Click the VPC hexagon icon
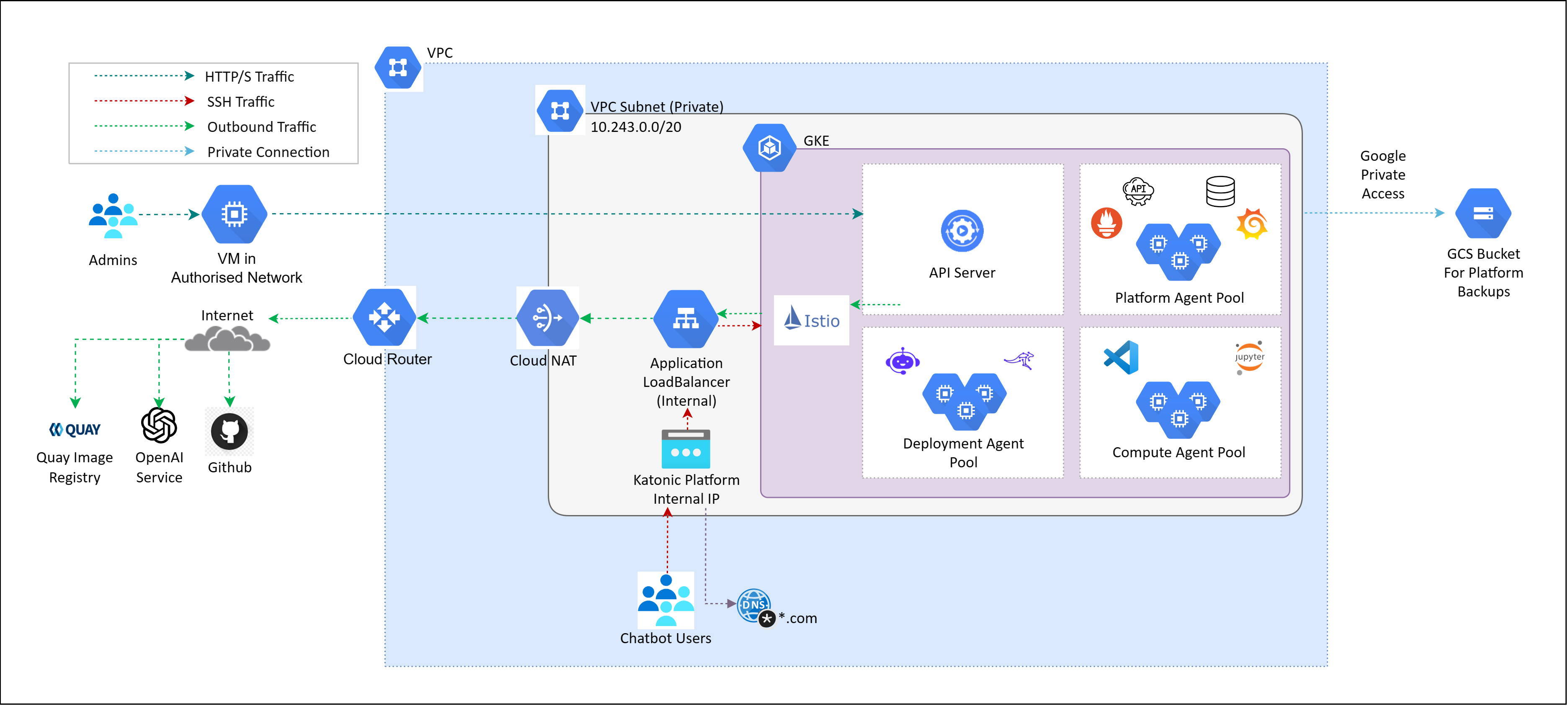 point(398,67)
